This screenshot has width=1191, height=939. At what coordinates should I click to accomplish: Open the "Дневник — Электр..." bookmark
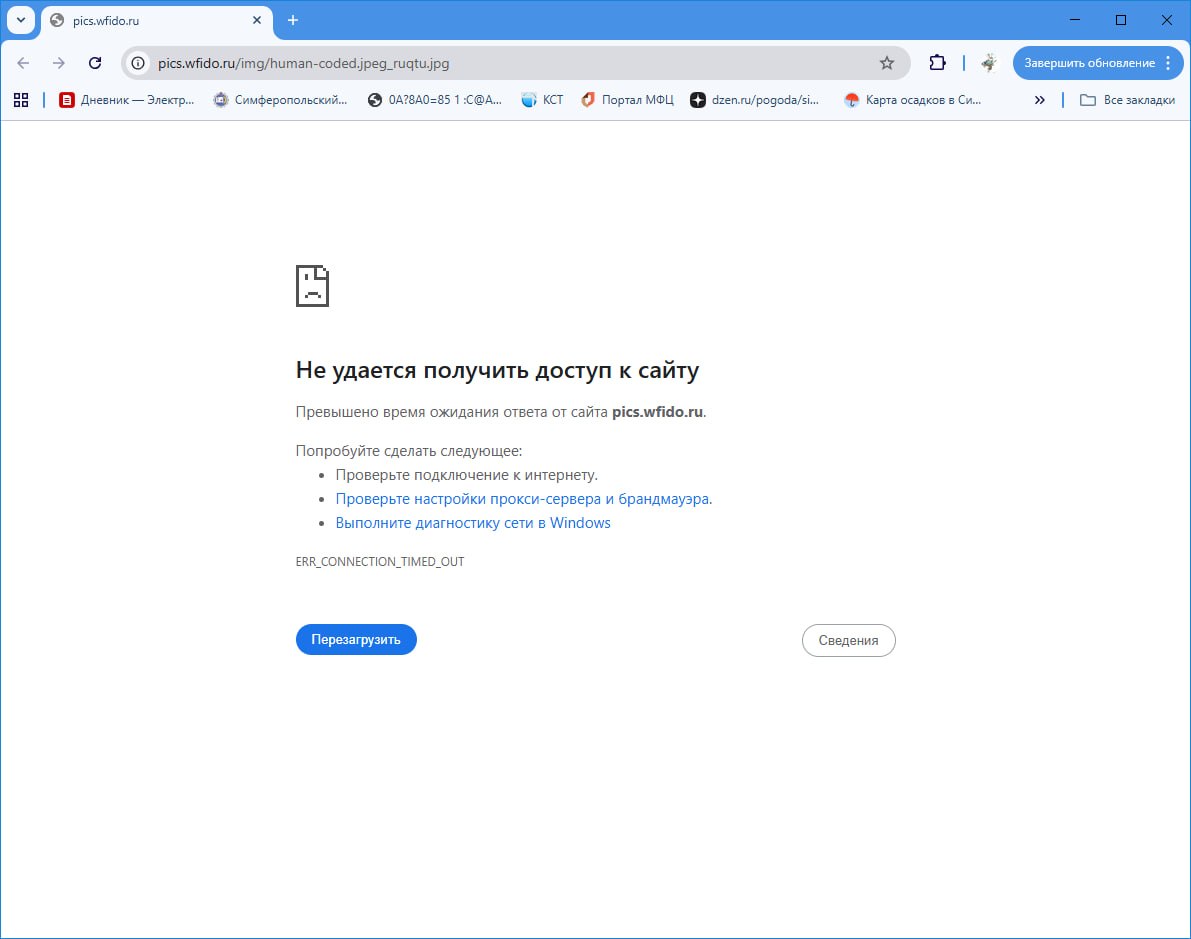coord(127,100)
